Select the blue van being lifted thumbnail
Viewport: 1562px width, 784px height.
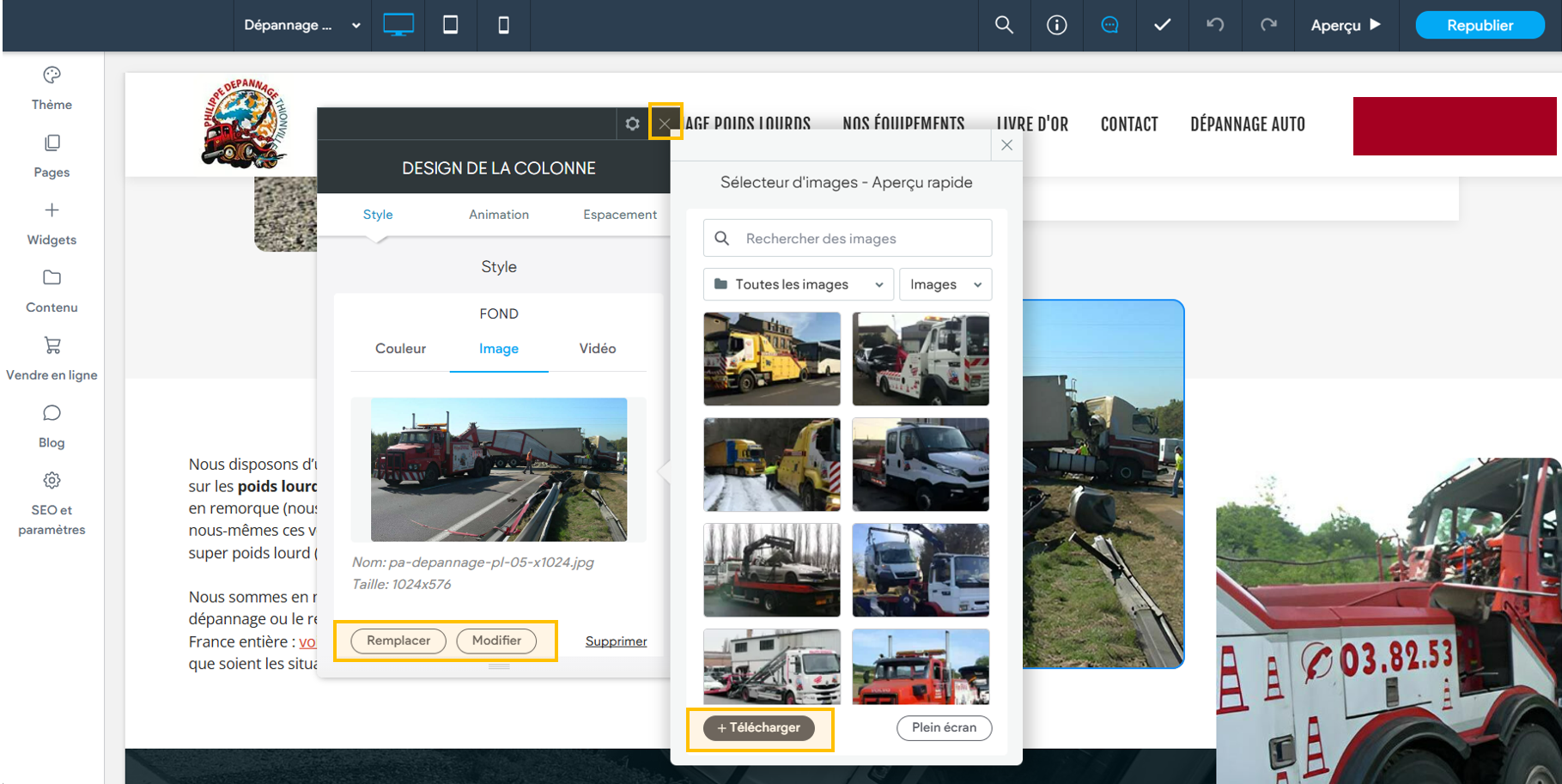pos(921,570)
